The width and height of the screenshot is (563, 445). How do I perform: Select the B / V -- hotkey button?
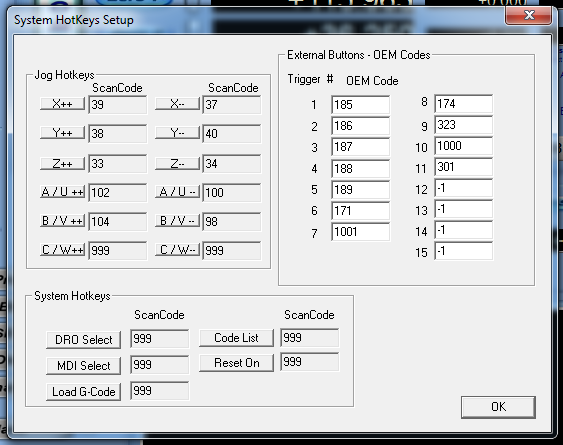pos(177,221)
